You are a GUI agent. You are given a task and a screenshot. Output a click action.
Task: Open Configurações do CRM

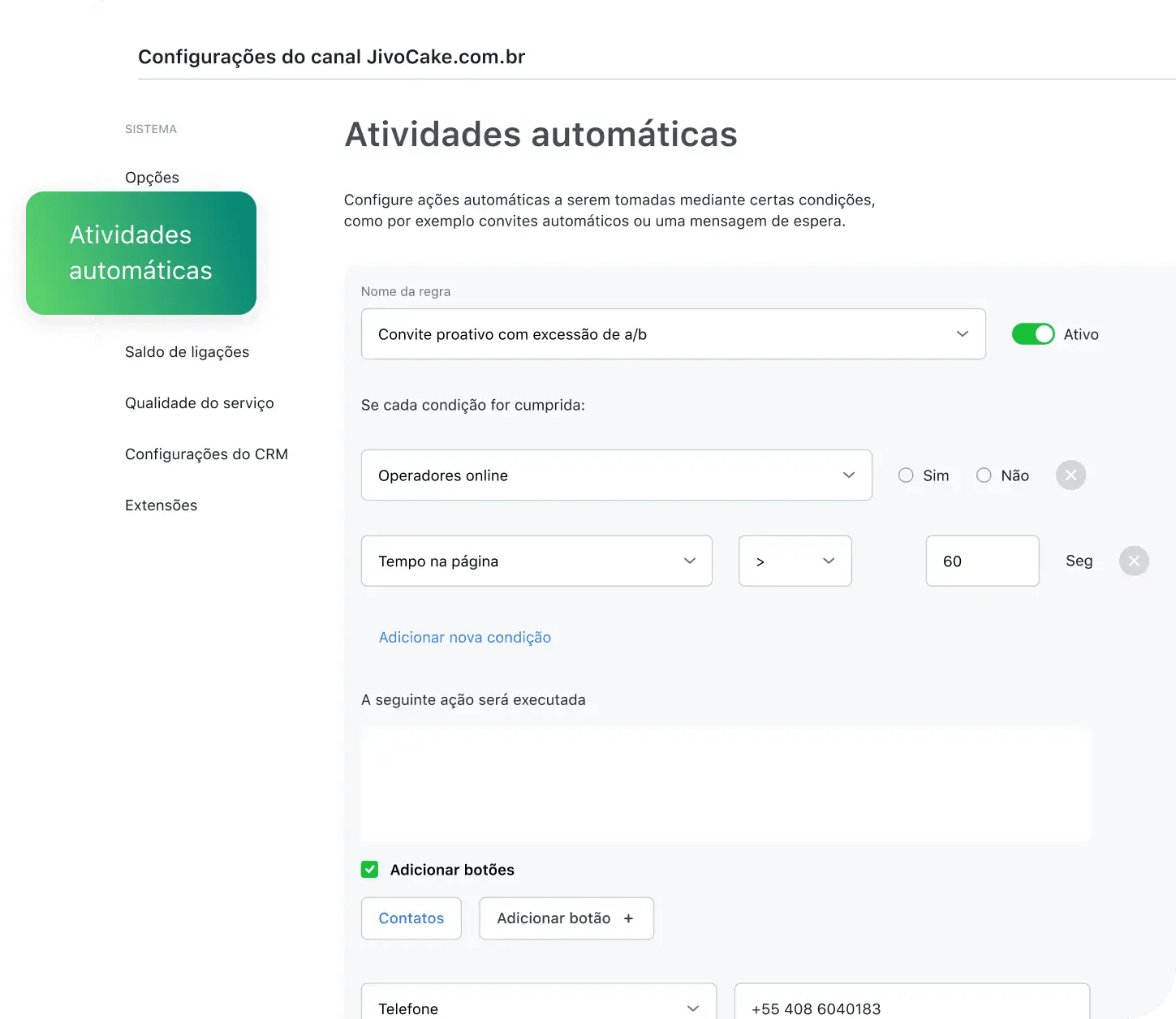click(206, 454)
